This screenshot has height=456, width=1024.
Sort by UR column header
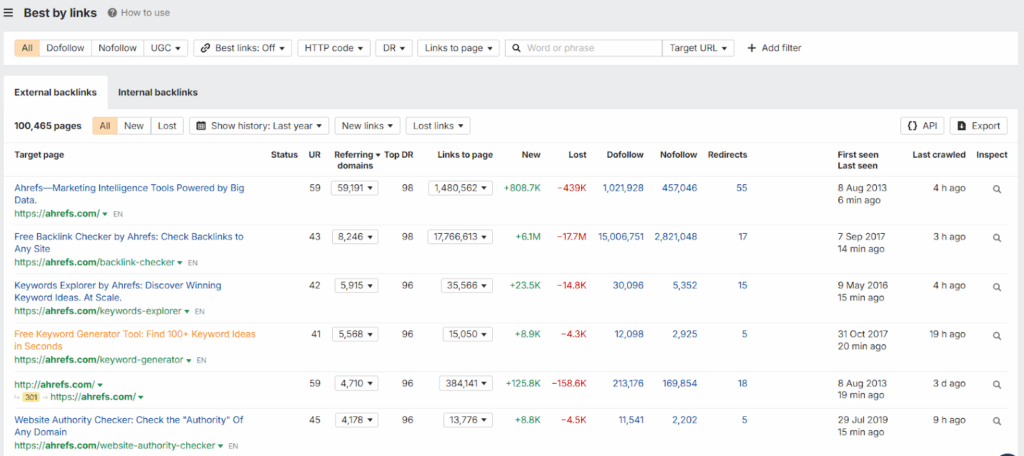point(315,155)
